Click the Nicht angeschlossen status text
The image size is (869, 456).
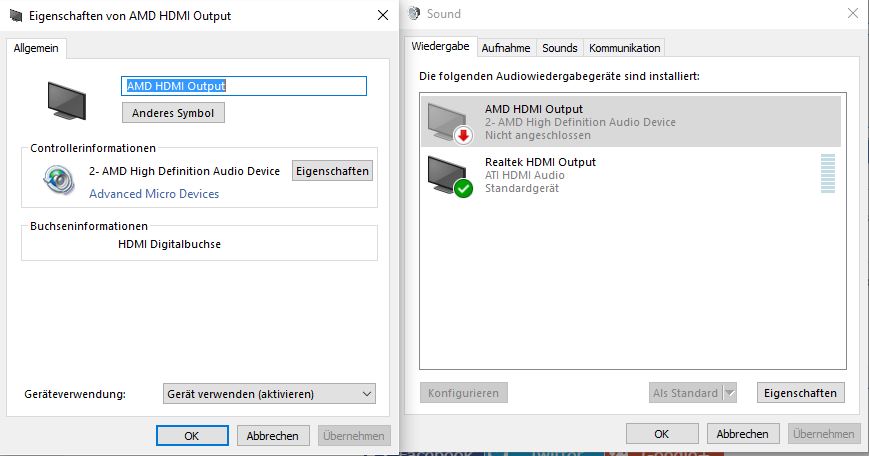coord(538,135)
